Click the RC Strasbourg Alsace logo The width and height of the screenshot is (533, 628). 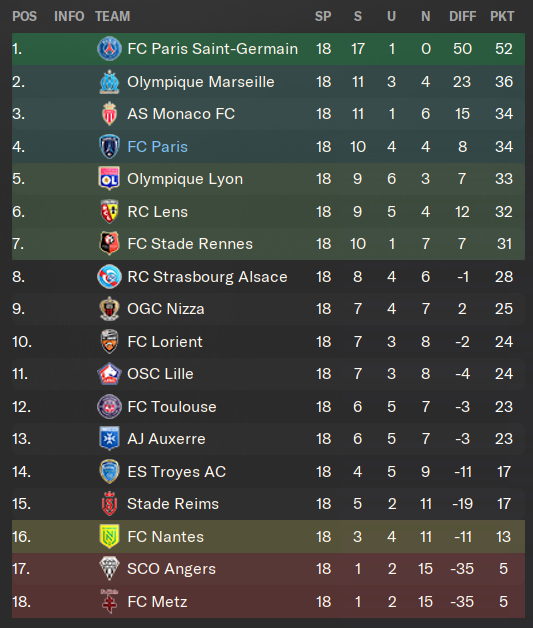pos(109,276)
